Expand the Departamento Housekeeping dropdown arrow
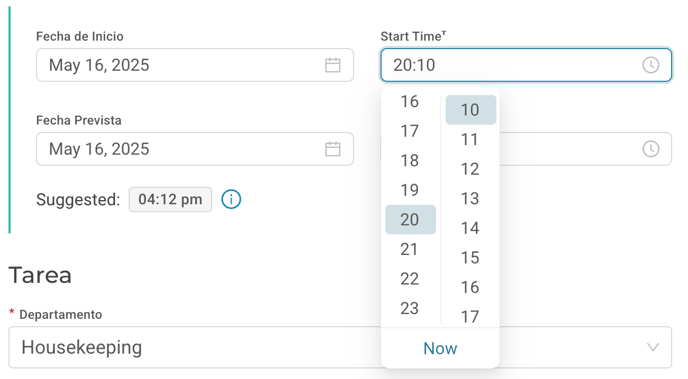 click(653, 347)
